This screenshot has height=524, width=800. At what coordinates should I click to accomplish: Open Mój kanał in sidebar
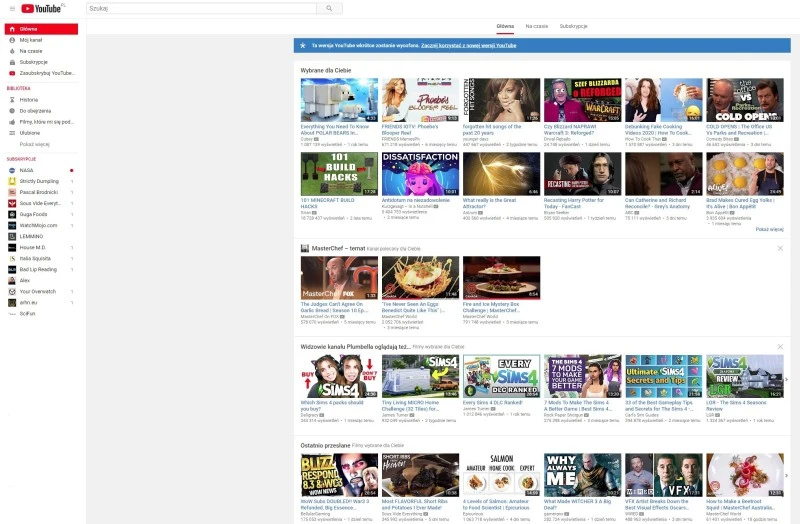(41, 40)
